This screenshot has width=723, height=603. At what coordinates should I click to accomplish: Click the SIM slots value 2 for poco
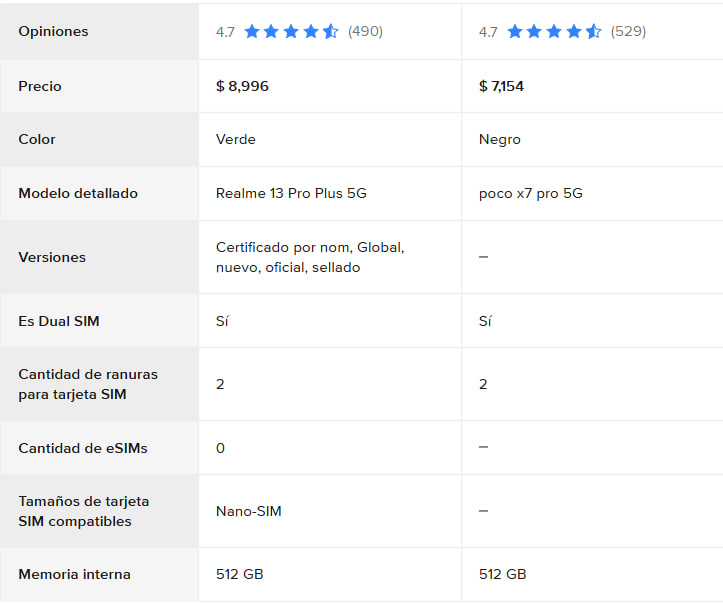coord(483,384)
